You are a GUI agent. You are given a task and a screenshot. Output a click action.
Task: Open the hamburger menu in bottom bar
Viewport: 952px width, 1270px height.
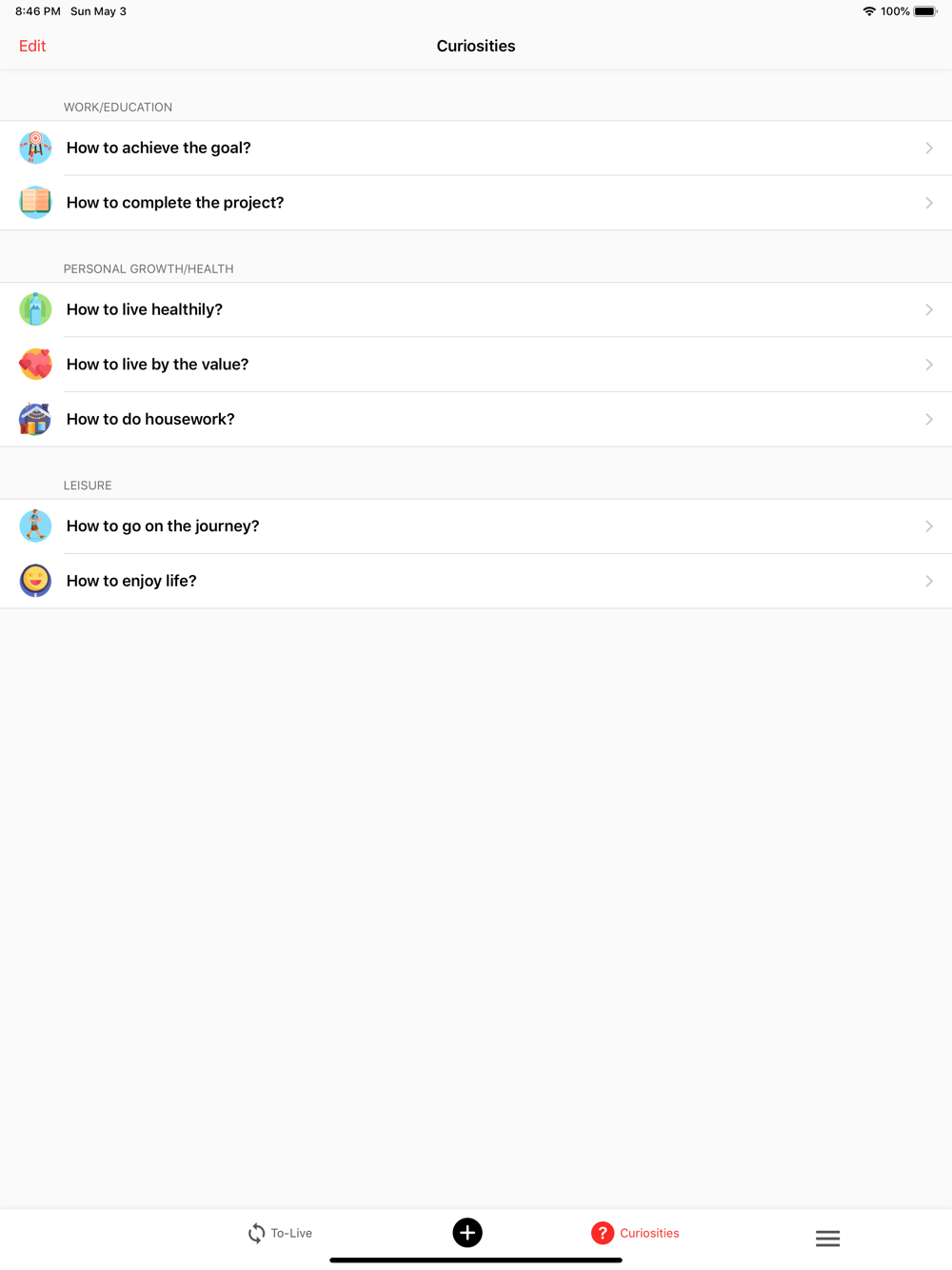tap(827, 1238)
